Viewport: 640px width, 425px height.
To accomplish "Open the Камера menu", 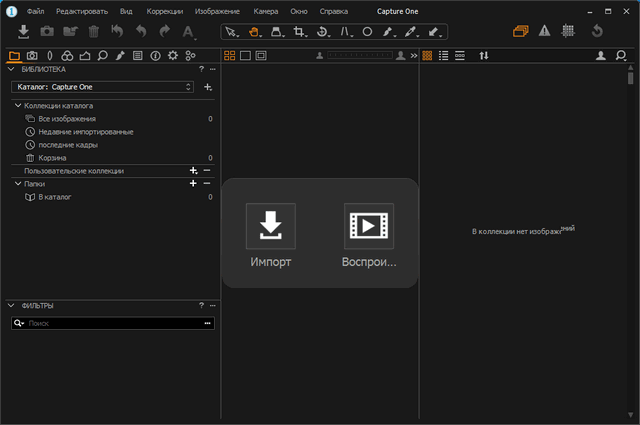I will click(266, 10).
